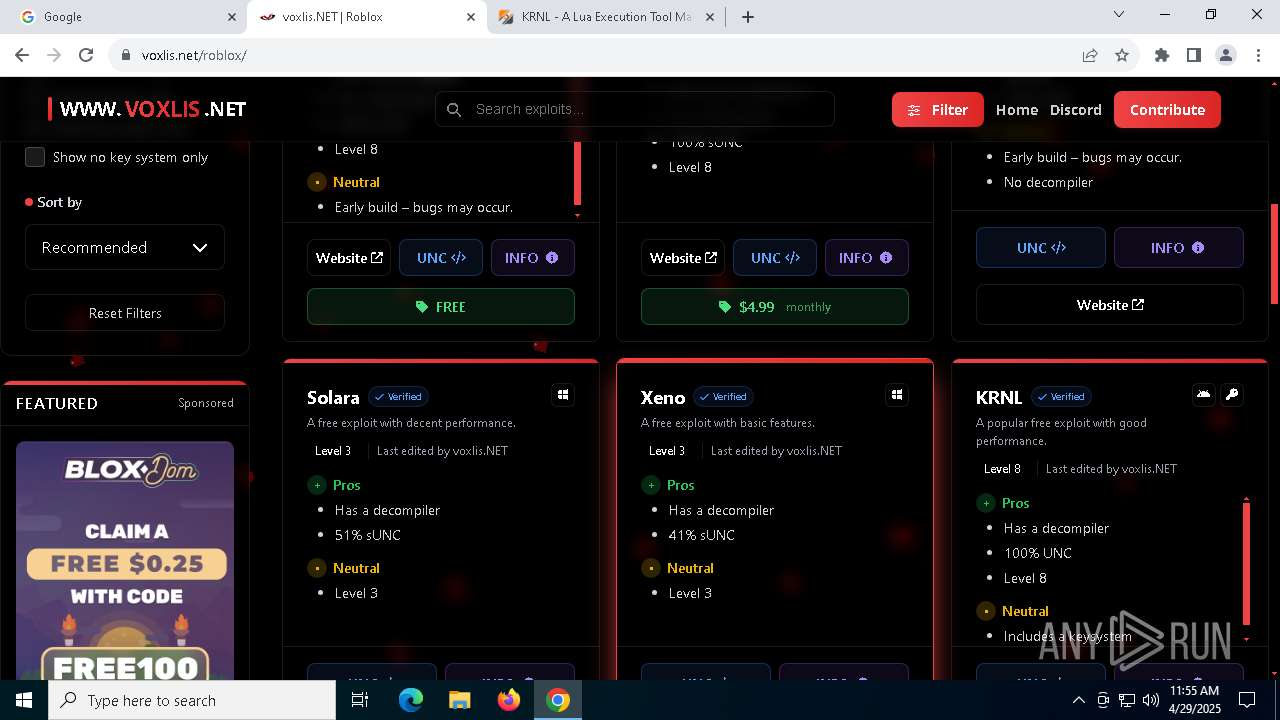Click the WWW.VOXLIS.NET logo
Screen dimensions: 1280x720
[x=147, y=109]
